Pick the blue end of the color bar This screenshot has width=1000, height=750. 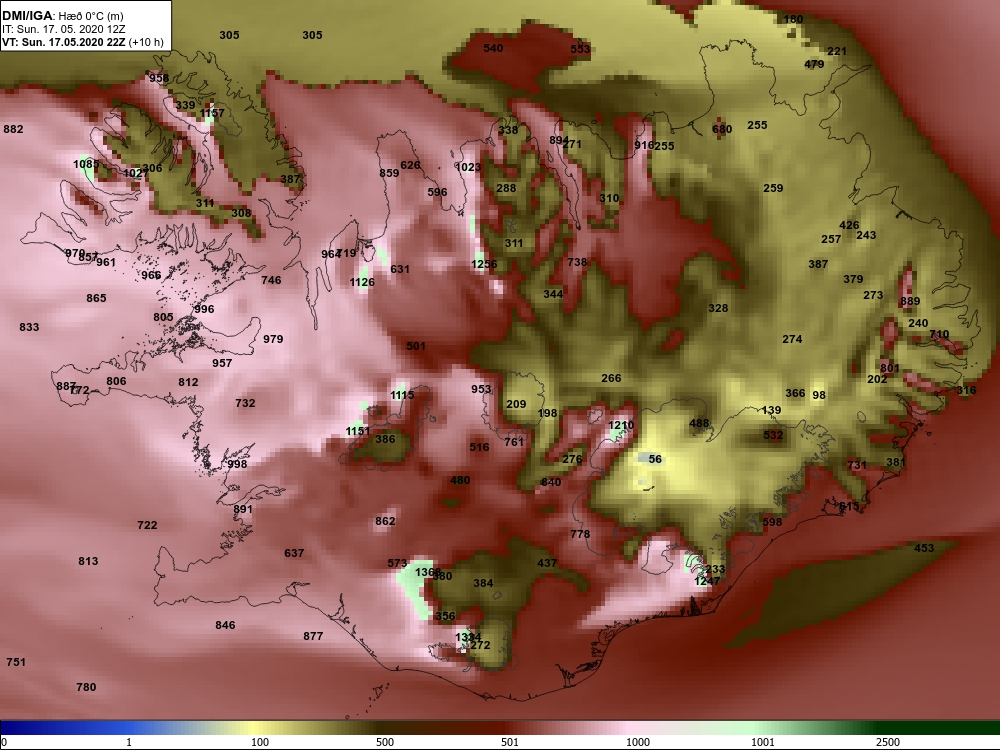(26, 728)
